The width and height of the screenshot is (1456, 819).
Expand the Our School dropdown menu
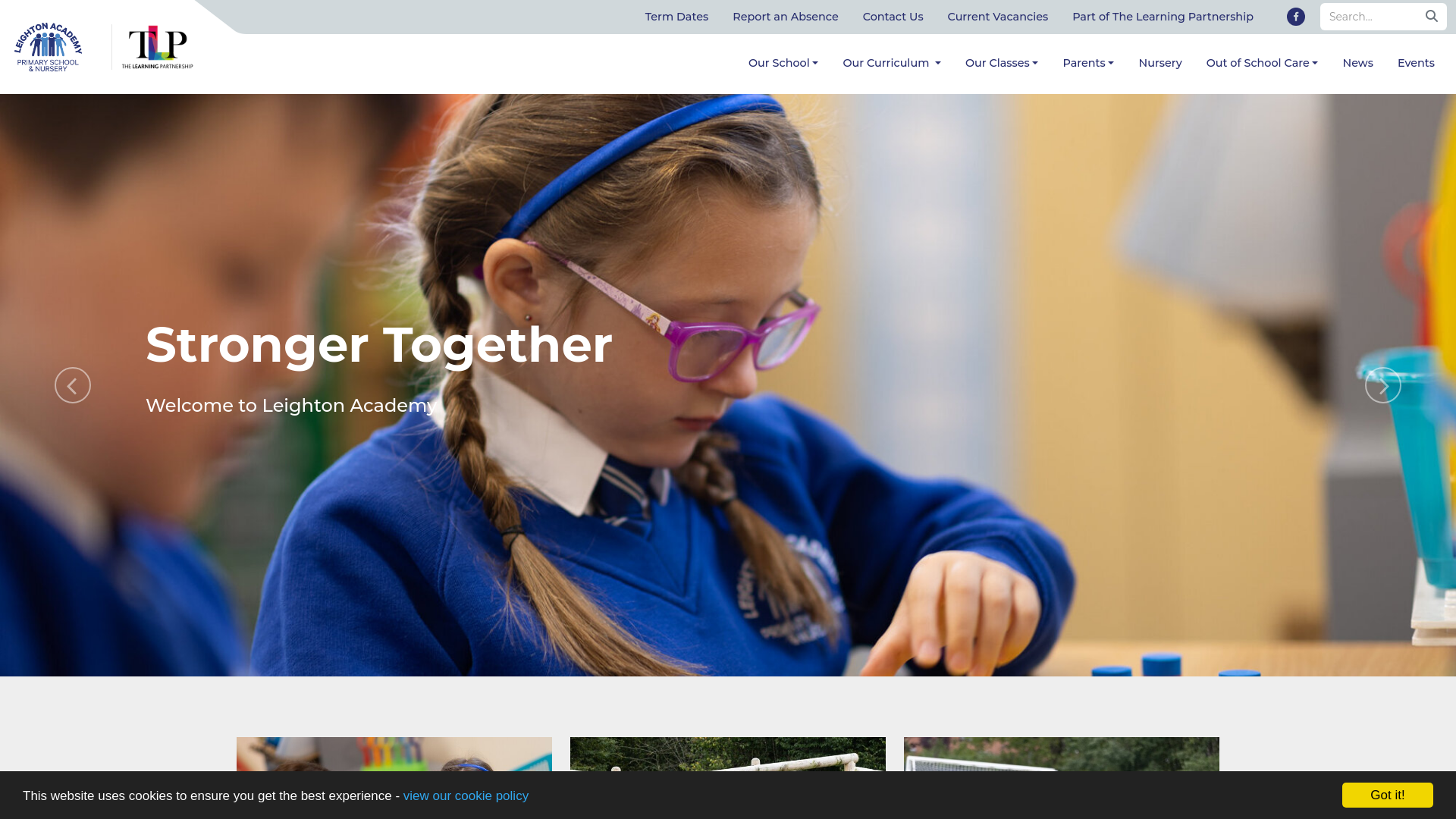tap(783, 63)
